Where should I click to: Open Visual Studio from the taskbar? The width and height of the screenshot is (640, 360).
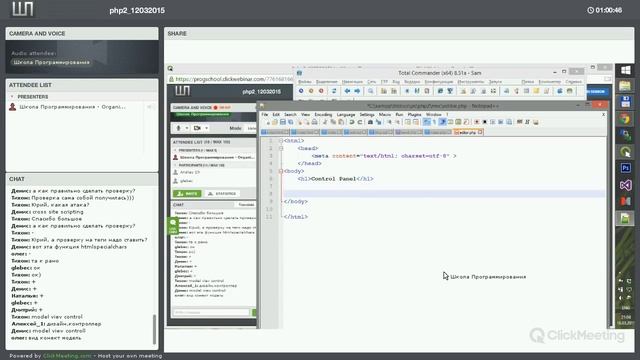click(625, 185)
